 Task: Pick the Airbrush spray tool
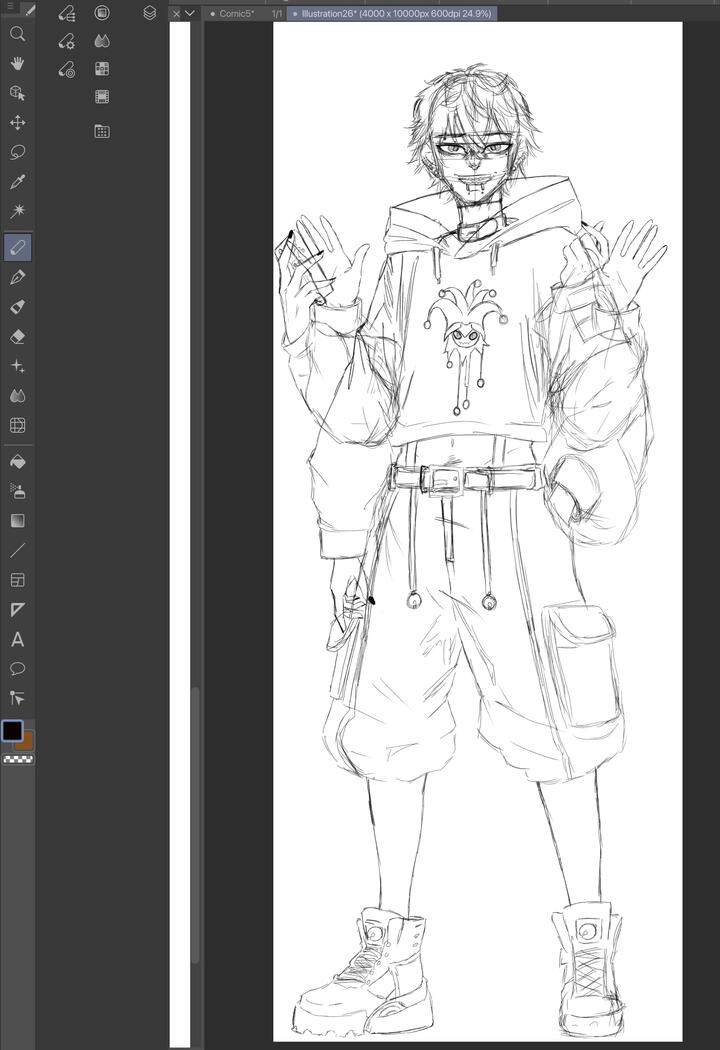pos(17,491)
